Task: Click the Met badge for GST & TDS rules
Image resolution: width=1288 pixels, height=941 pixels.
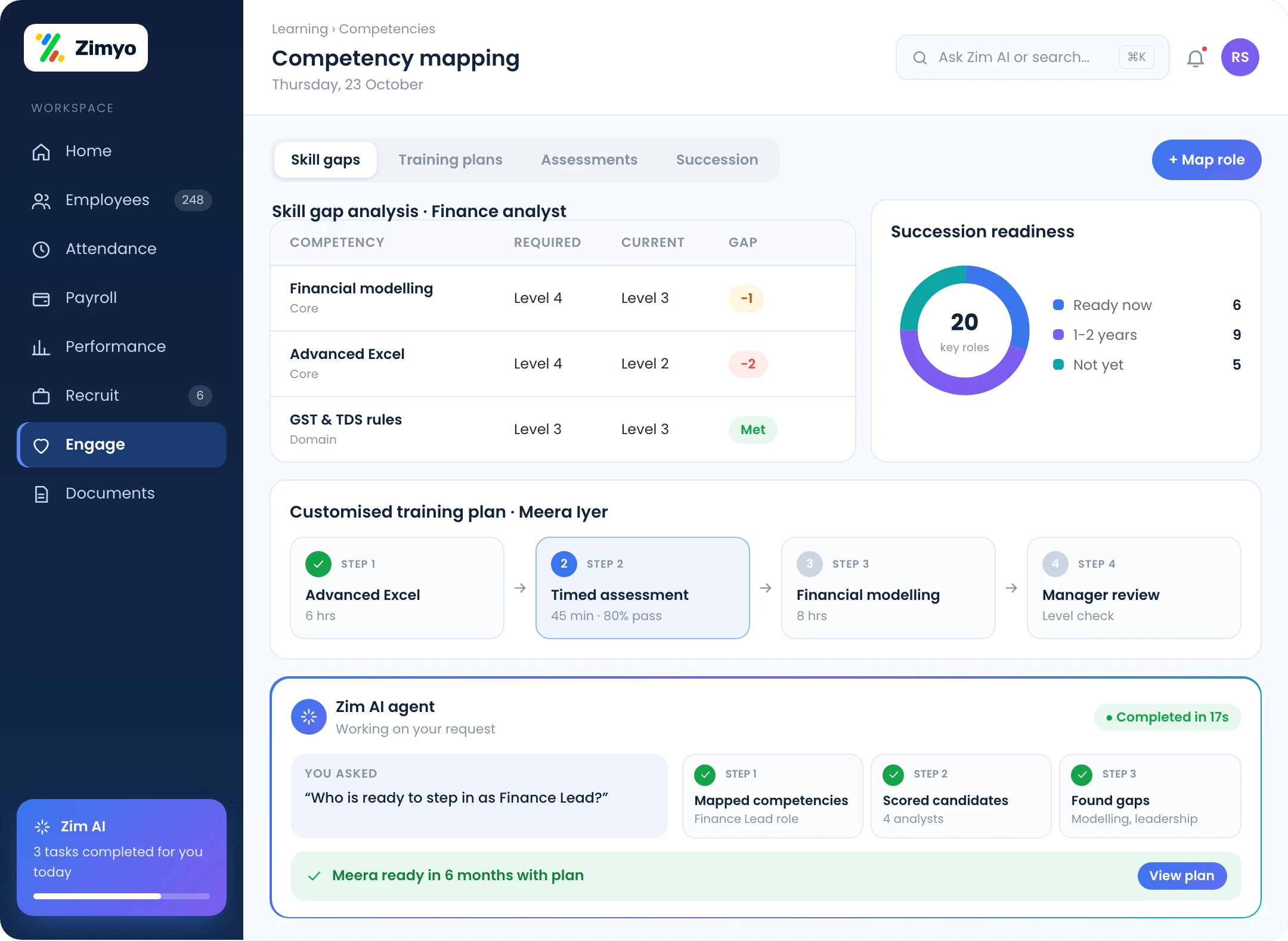Action: (x=753, y=429)
